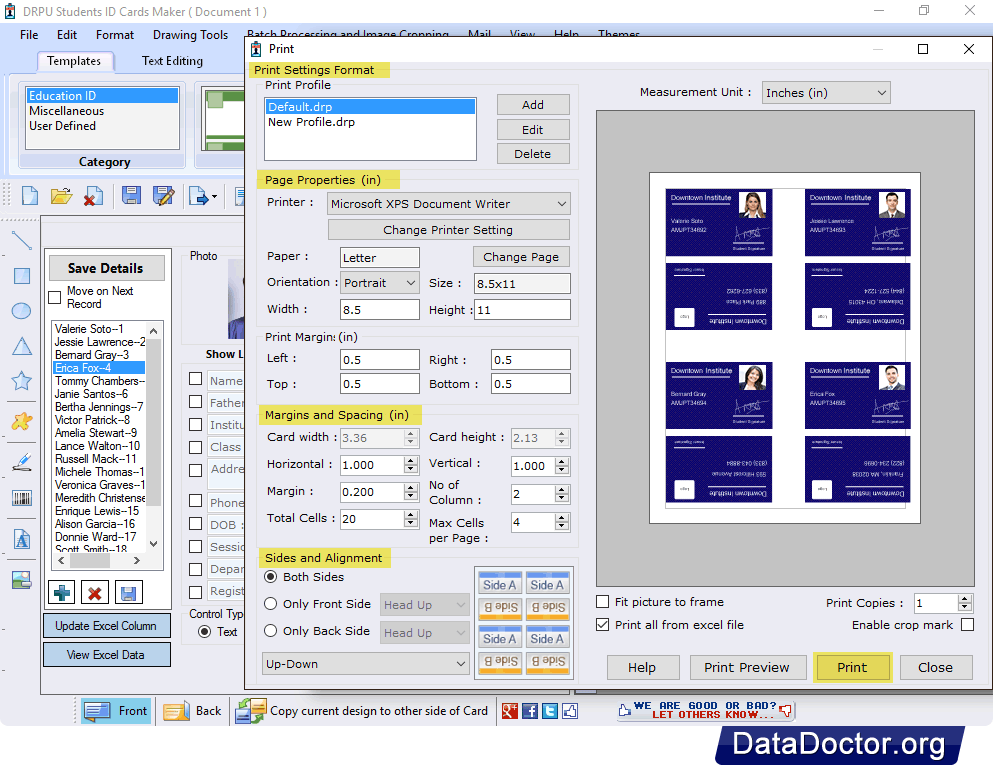Open Head Up dropdown for back side
This screenshot has height=765, width=993.
point(424,633)
